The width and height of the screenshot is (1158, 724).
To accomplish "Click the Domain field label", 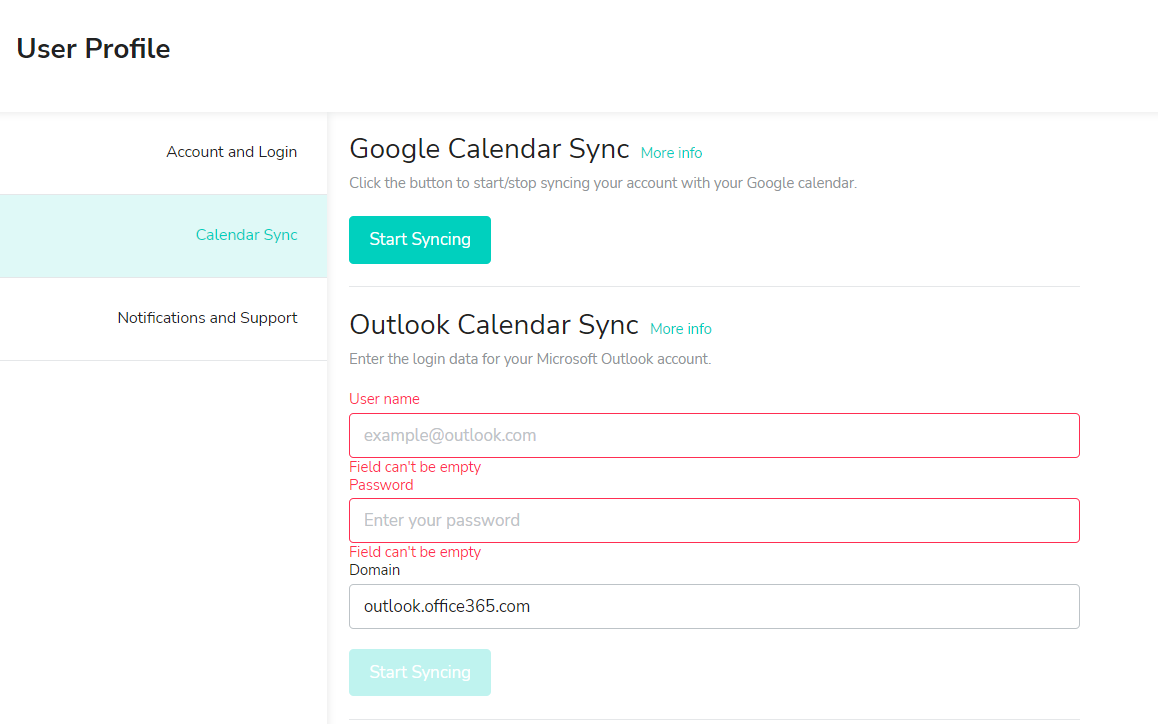I will click(374, 570).
